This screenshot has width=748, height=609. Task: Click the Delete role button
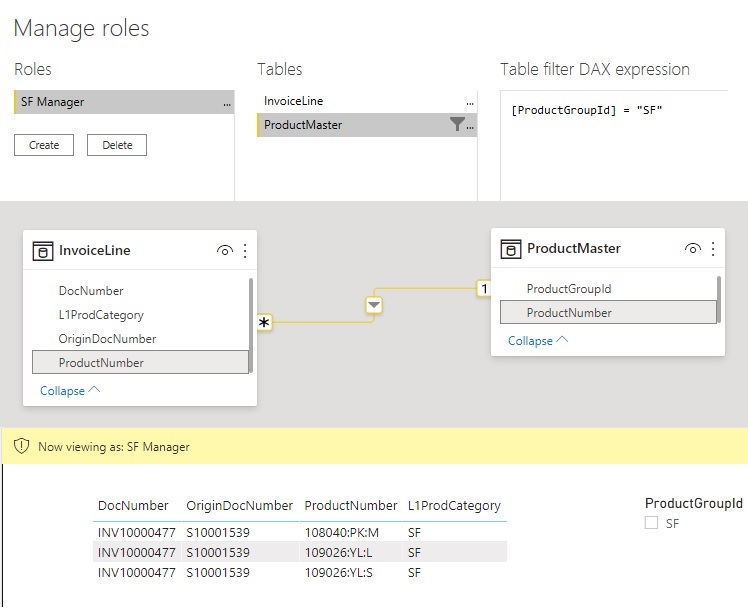tap(117, 145)
